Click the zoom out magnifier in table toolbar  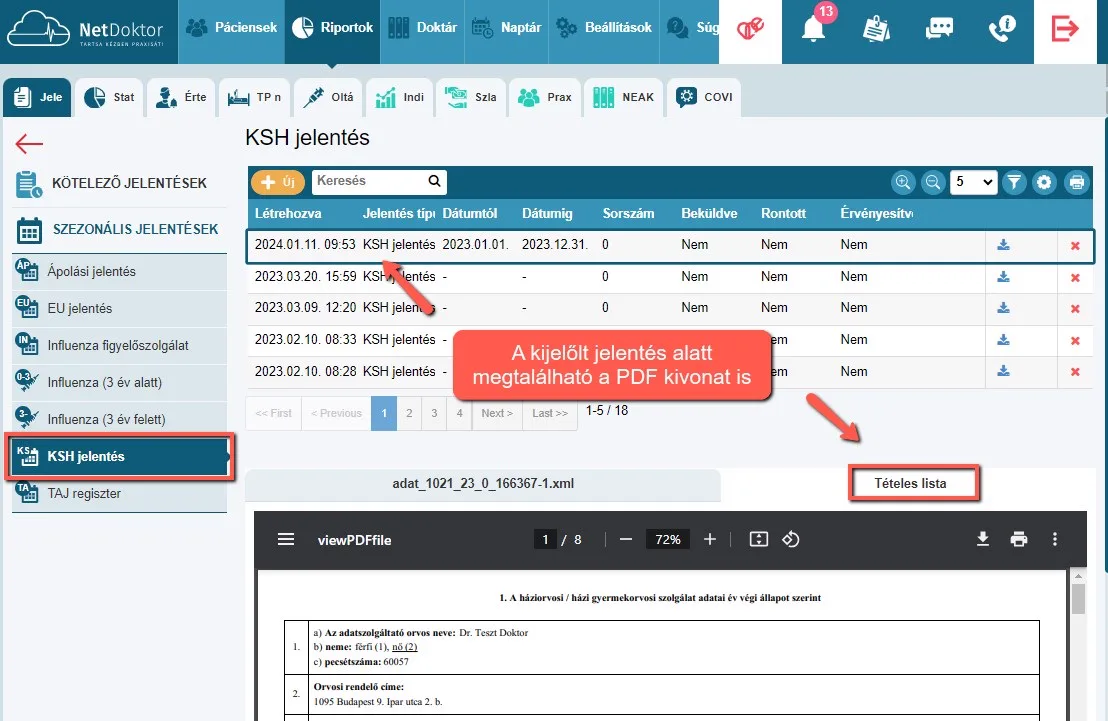(933, 182)
